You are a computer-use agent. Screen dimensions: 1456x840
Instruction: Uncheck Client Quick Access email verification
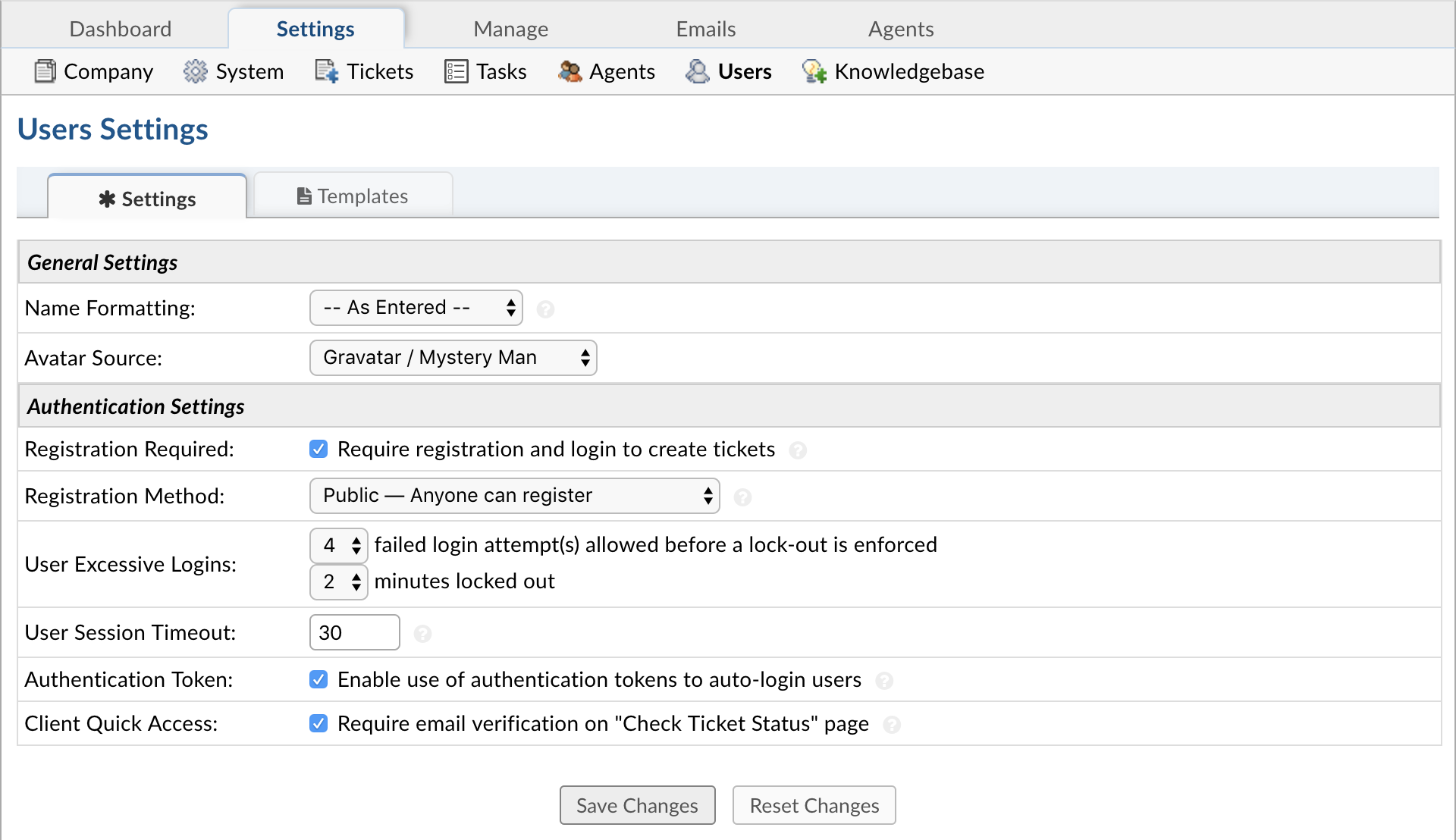[318, 724]
